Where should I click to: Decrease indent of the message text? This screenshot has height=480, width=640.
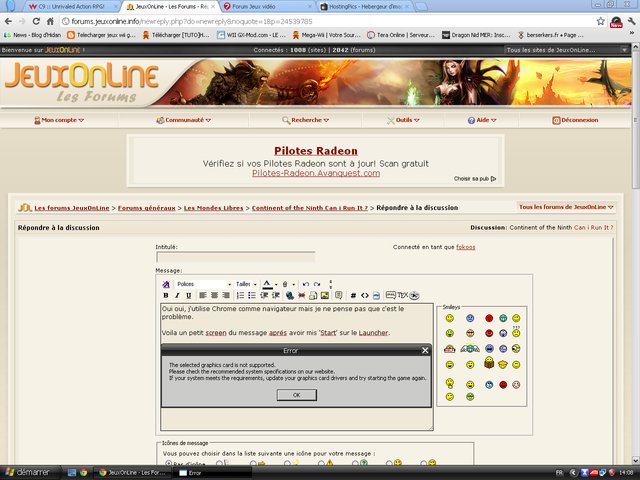264,295
